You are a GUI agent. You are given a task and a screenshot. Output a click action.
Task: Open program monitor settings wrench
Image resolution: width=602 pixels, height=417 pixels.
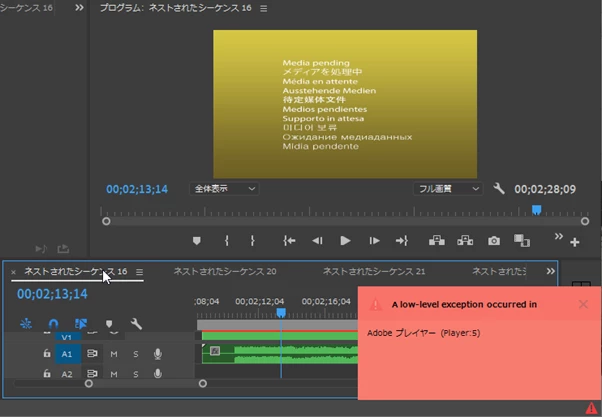pyautogui.click(x=499, y=188)
